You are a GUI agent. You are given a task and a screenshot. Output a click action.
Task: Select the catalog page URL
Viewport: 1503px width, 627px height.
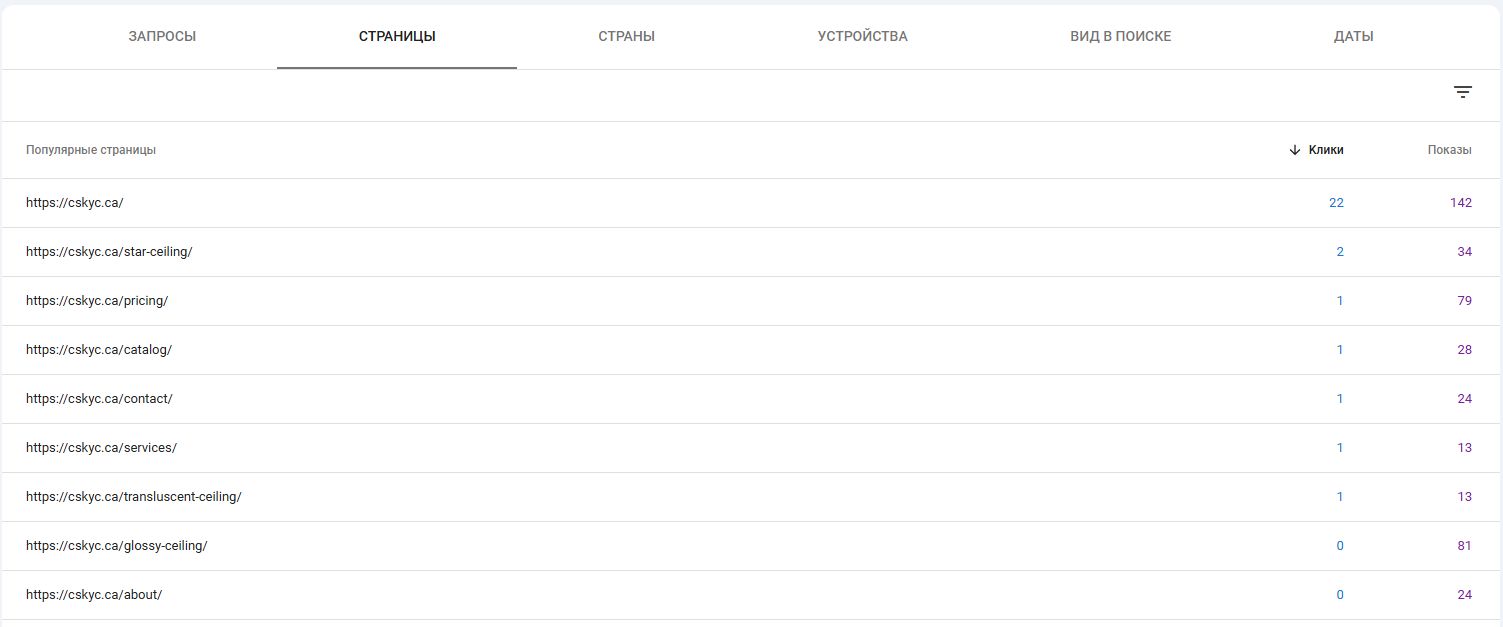point(99,350)
